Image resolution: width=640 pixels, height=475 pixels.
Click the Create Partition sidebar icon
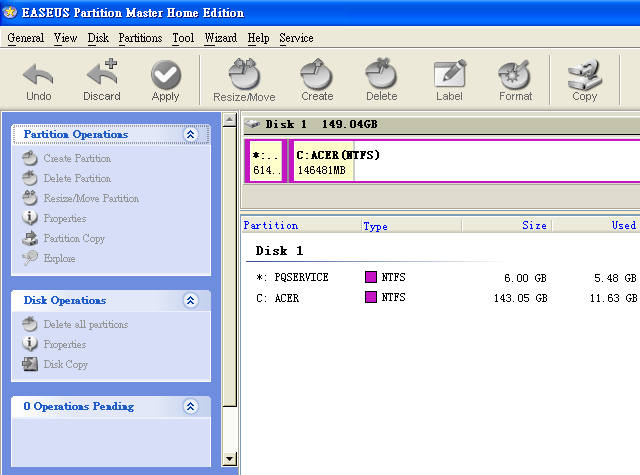(x=30, y=158)
